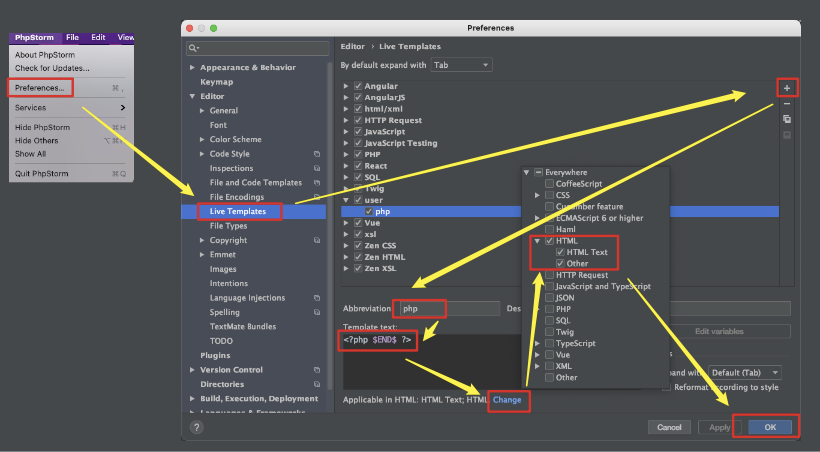Collapse the user template group
820x452 pixels.
pyautogui.click(x=346, y=200)
